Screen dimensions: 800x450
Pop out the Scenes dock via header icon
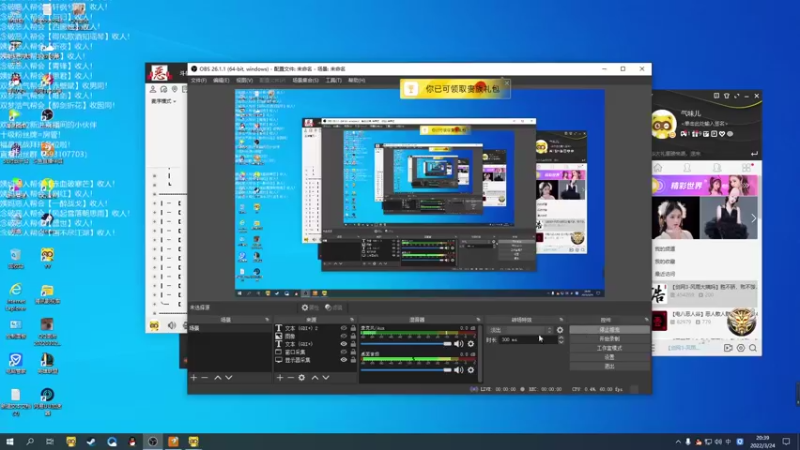(x=267, y=320)
